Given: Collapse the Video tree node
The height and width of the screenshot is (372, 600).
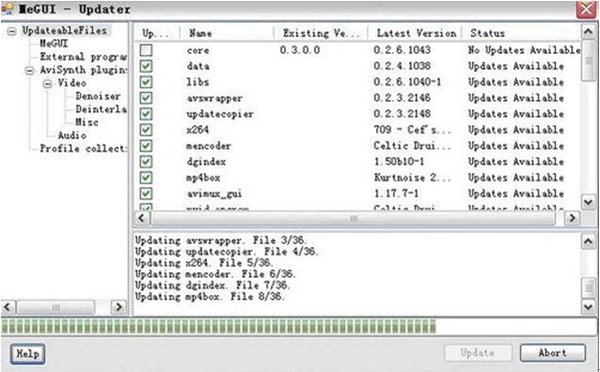Looking at the screenshot, I should (47, 83).
